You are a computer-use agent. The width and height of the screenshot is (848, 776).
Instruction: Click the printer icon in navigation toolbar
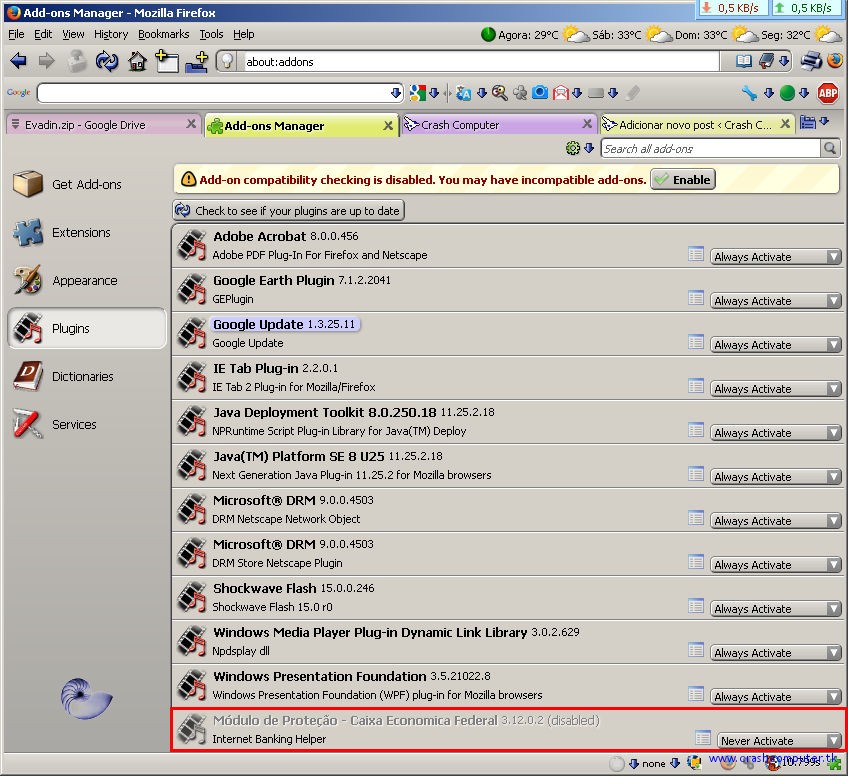[811, 61]
